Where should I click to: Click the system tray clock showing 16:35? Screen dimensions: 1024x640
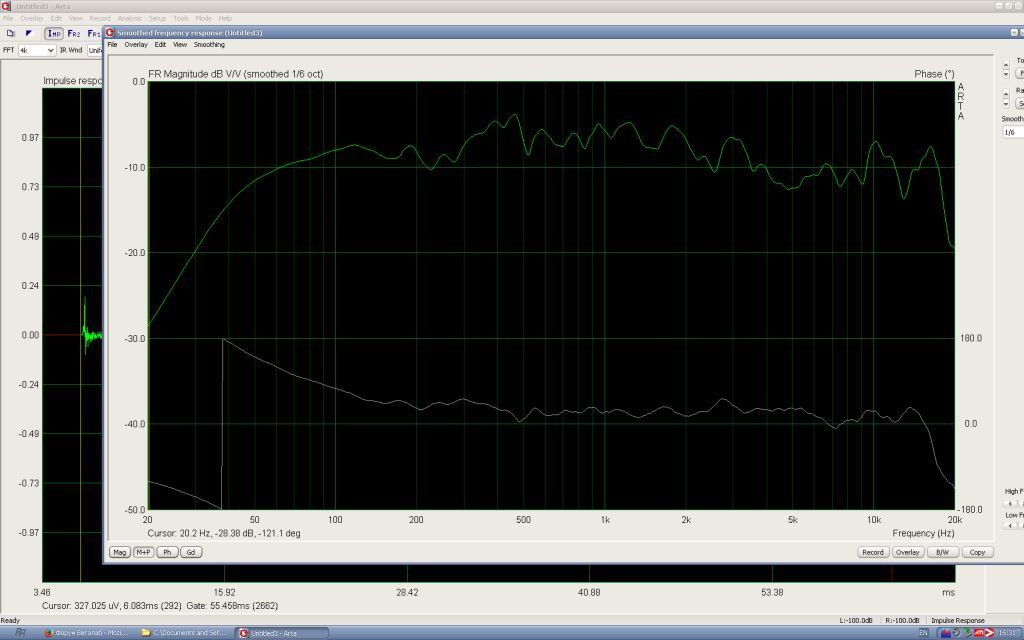click(x=1008, y=633)
